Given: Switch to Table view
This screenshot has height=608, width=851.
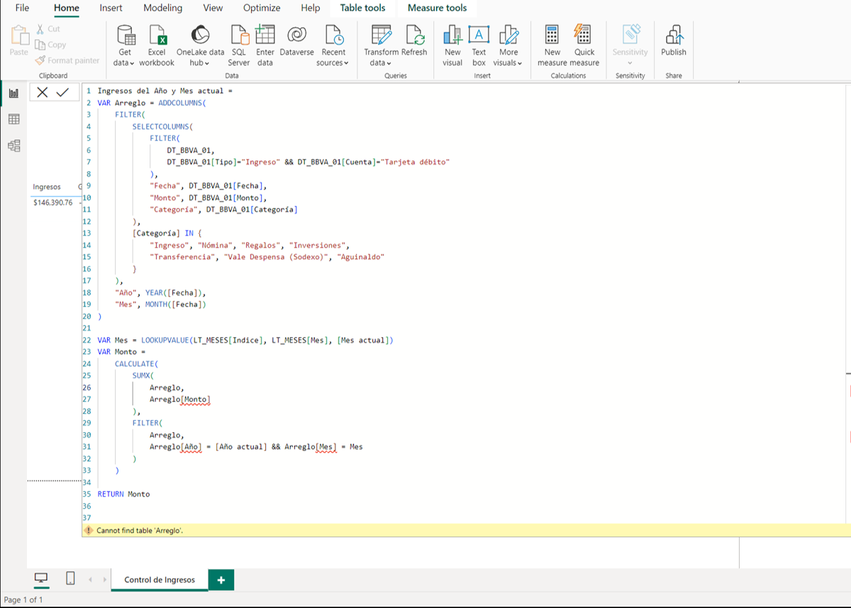Looking at the screenshot, I should click(14, 119).
